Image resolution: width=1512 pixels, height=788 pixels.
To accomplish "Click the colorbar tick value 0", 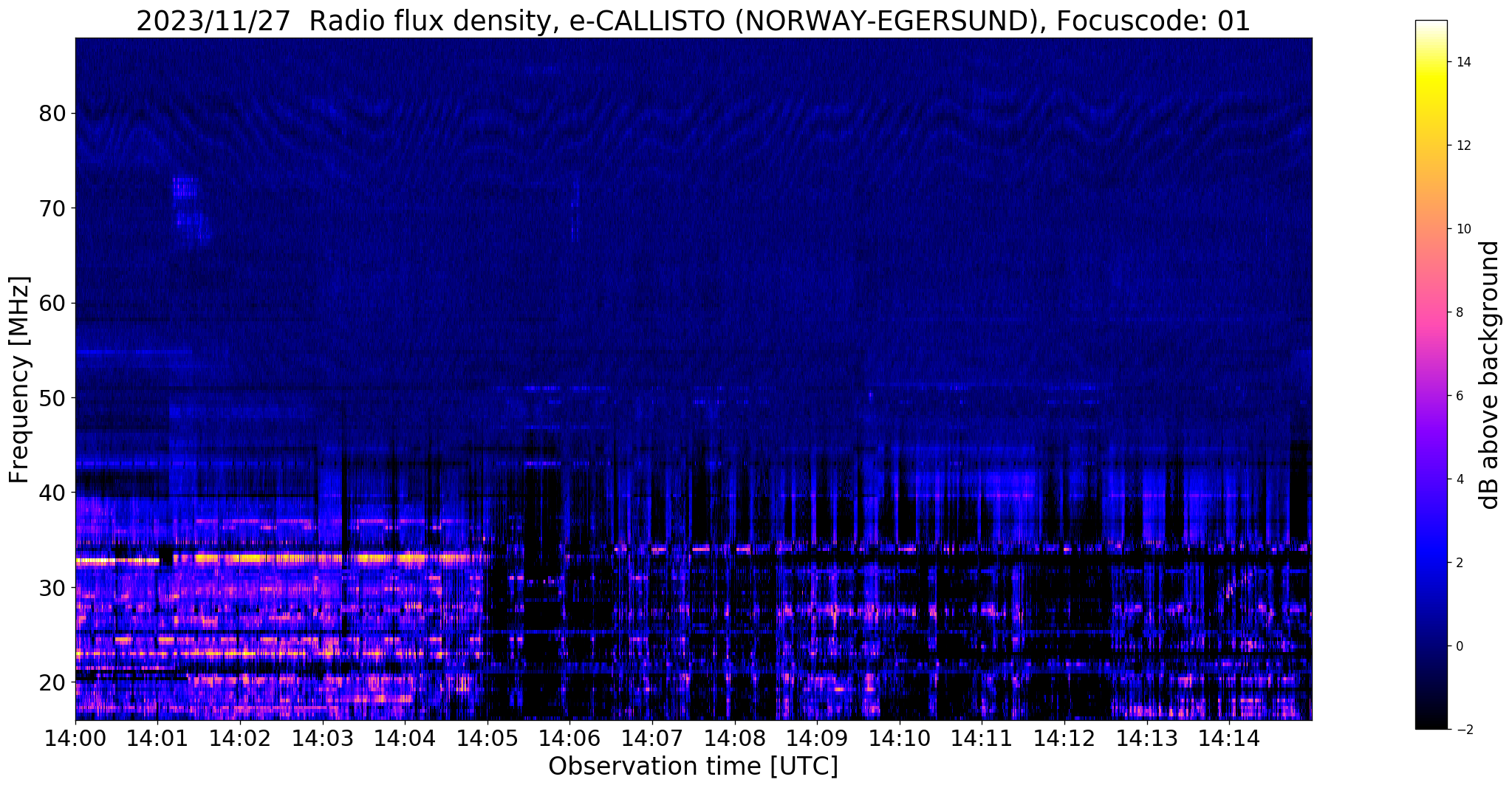I will [x=1459, y=646].
